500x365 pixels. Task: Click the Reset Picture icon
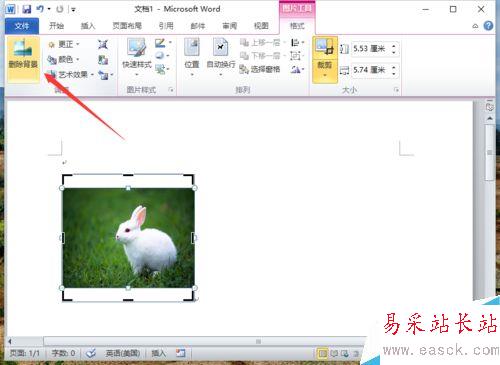(x=103, y=75)
